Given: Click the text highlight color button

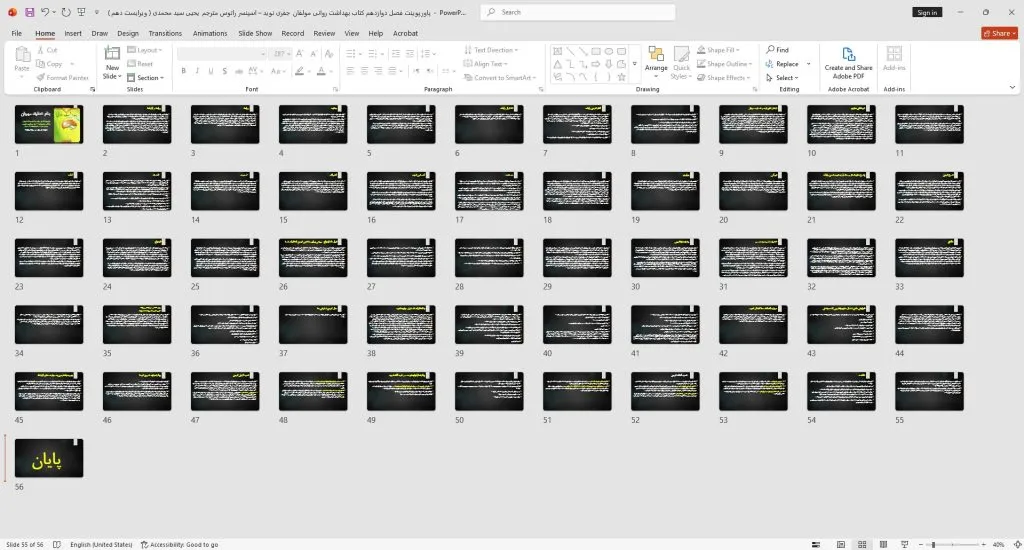Looking at the screenshot, I should click(x=299, y=71).
